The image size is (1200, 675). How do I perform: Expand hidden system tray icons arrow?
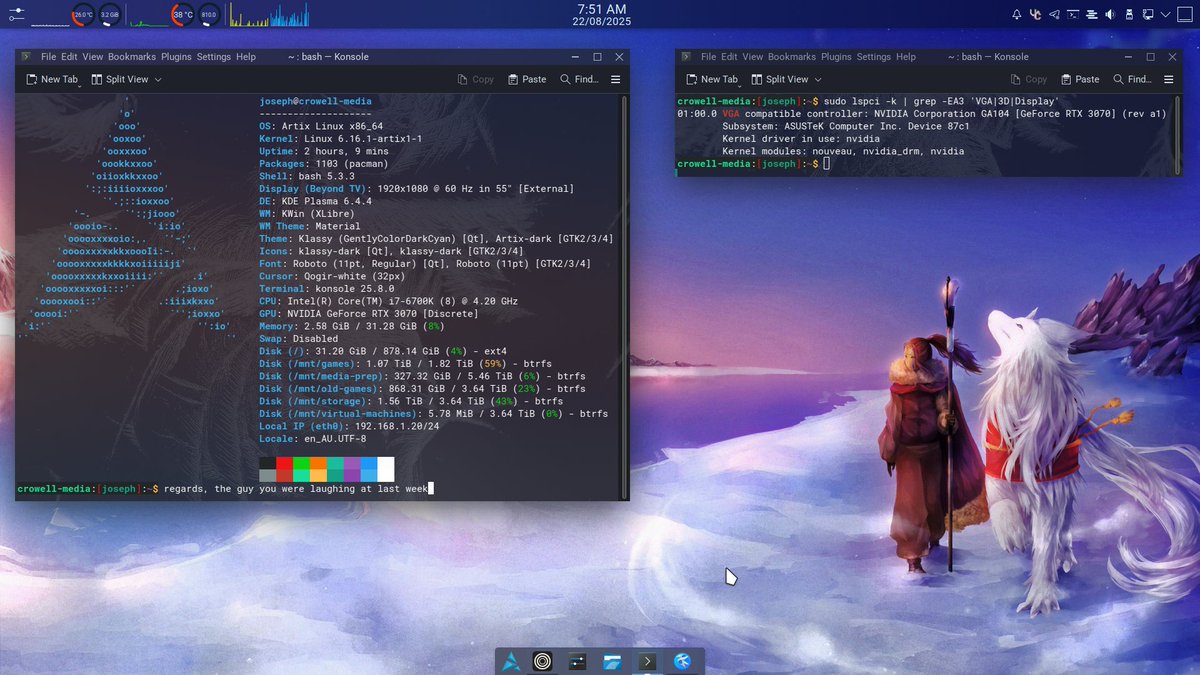pos(1166,14)
